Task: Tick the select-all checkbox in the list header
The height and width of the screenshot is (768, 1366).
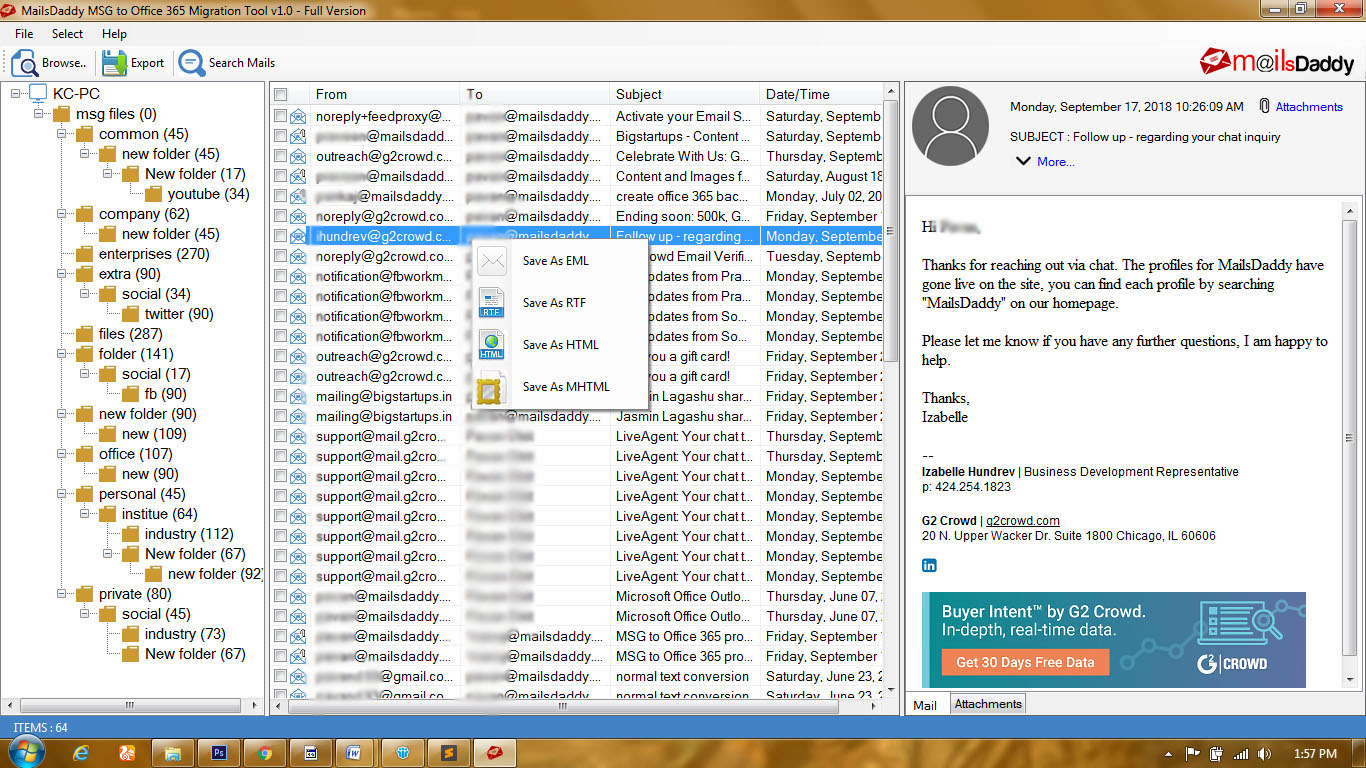Action: coord(281,94)
